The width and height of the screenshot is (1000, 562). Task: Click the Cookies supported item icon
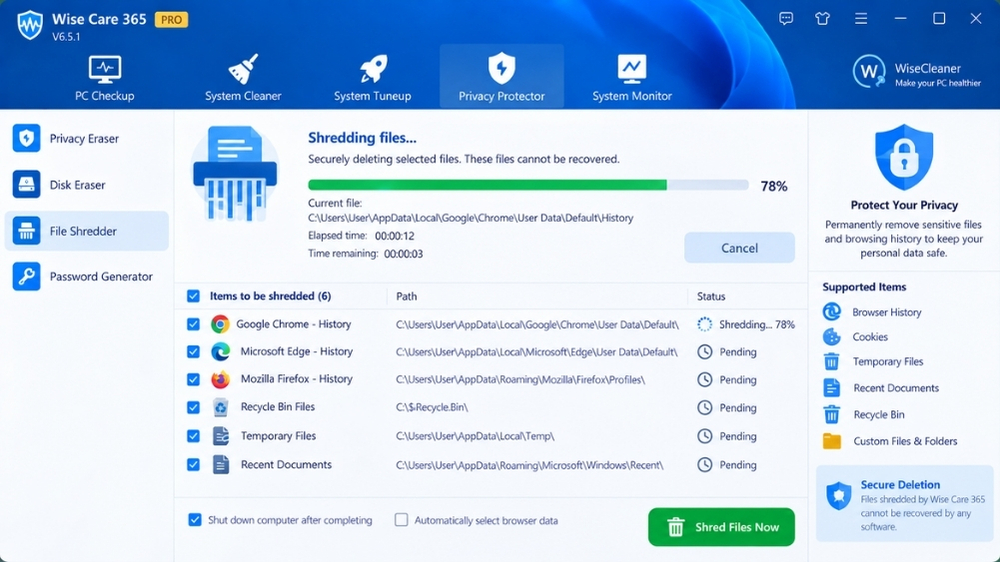[x=832, y=337]
